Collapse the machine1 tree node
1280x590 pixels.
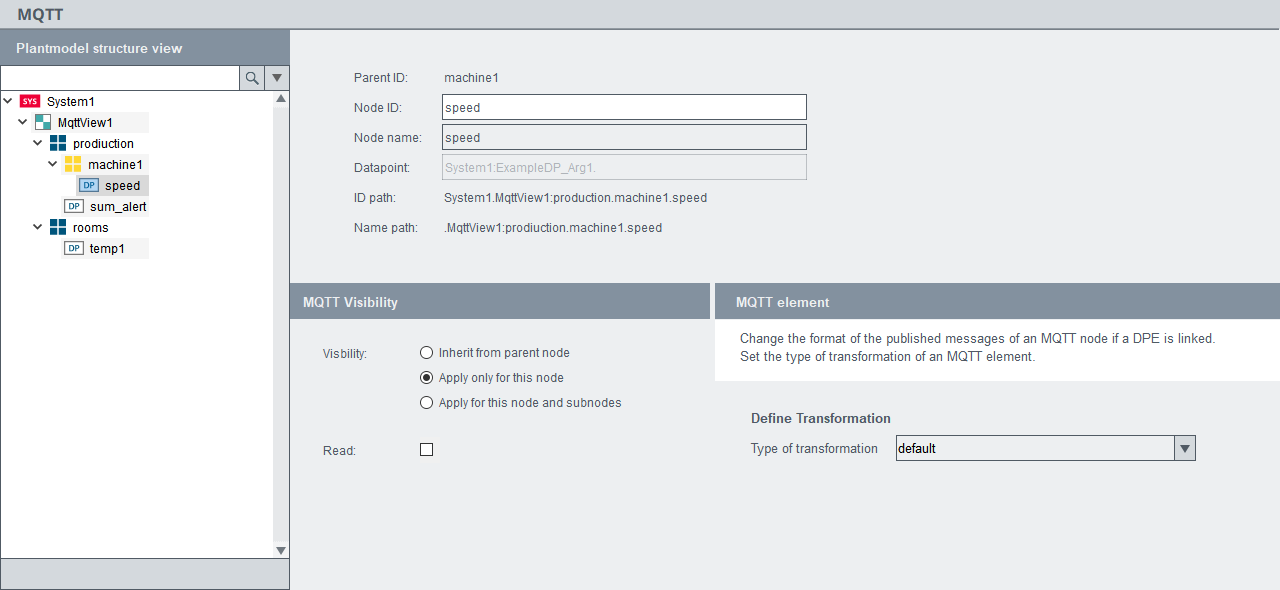pyautogui.click(x=52, y=164)
